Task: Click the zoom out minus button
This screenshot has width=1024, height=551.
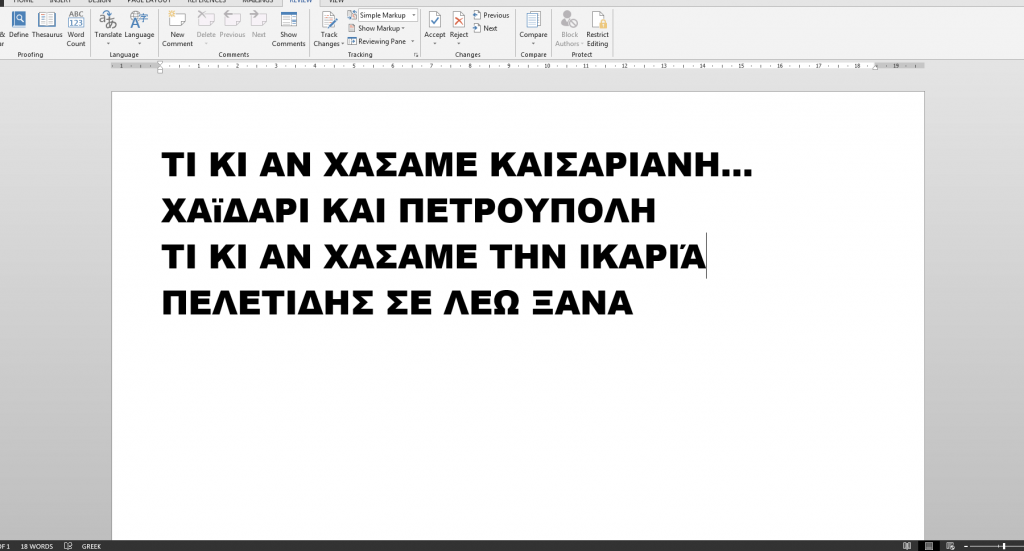Action: click(x=966, y=546)
